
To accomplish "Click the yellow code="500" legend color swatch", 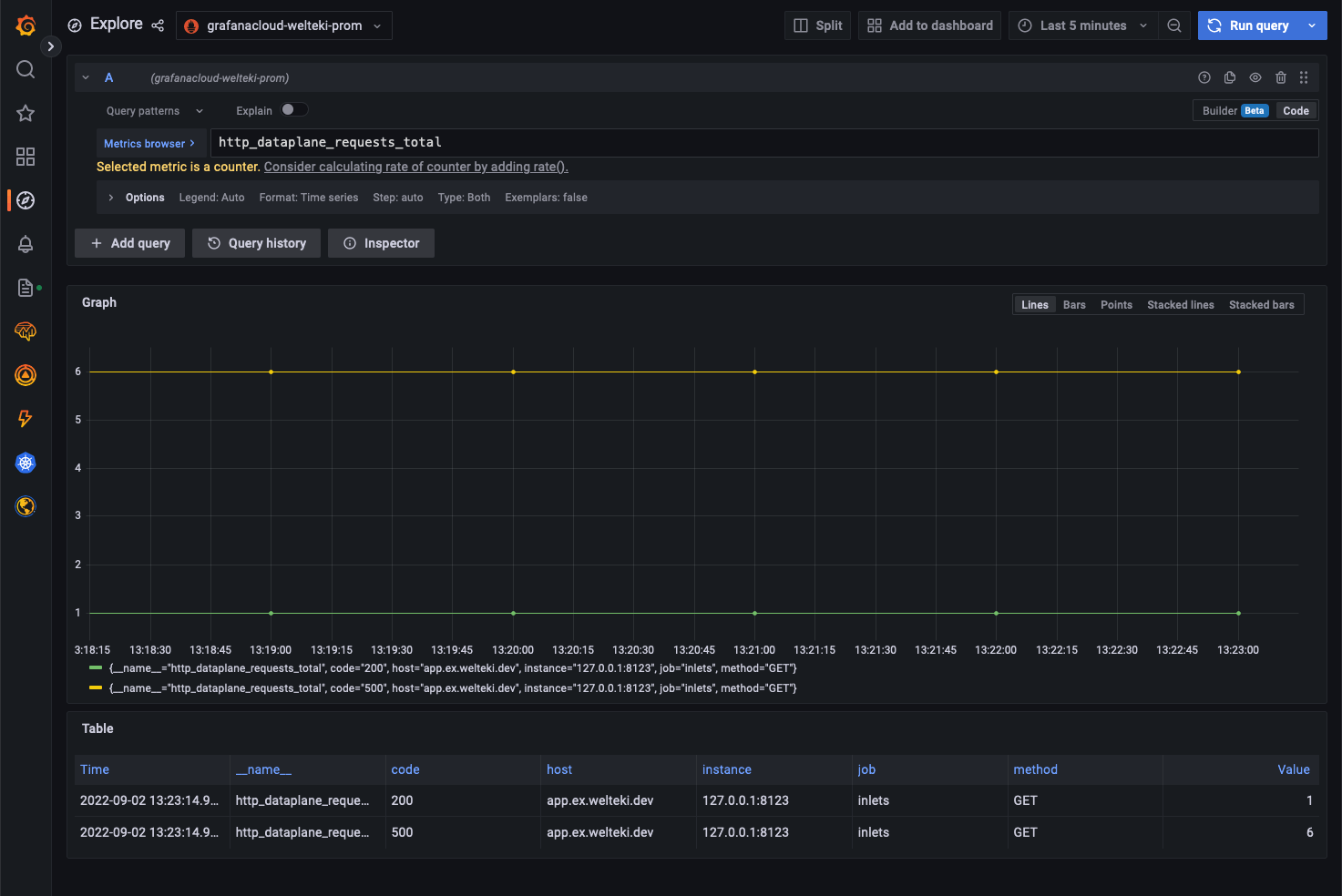I will click(96, 687).
